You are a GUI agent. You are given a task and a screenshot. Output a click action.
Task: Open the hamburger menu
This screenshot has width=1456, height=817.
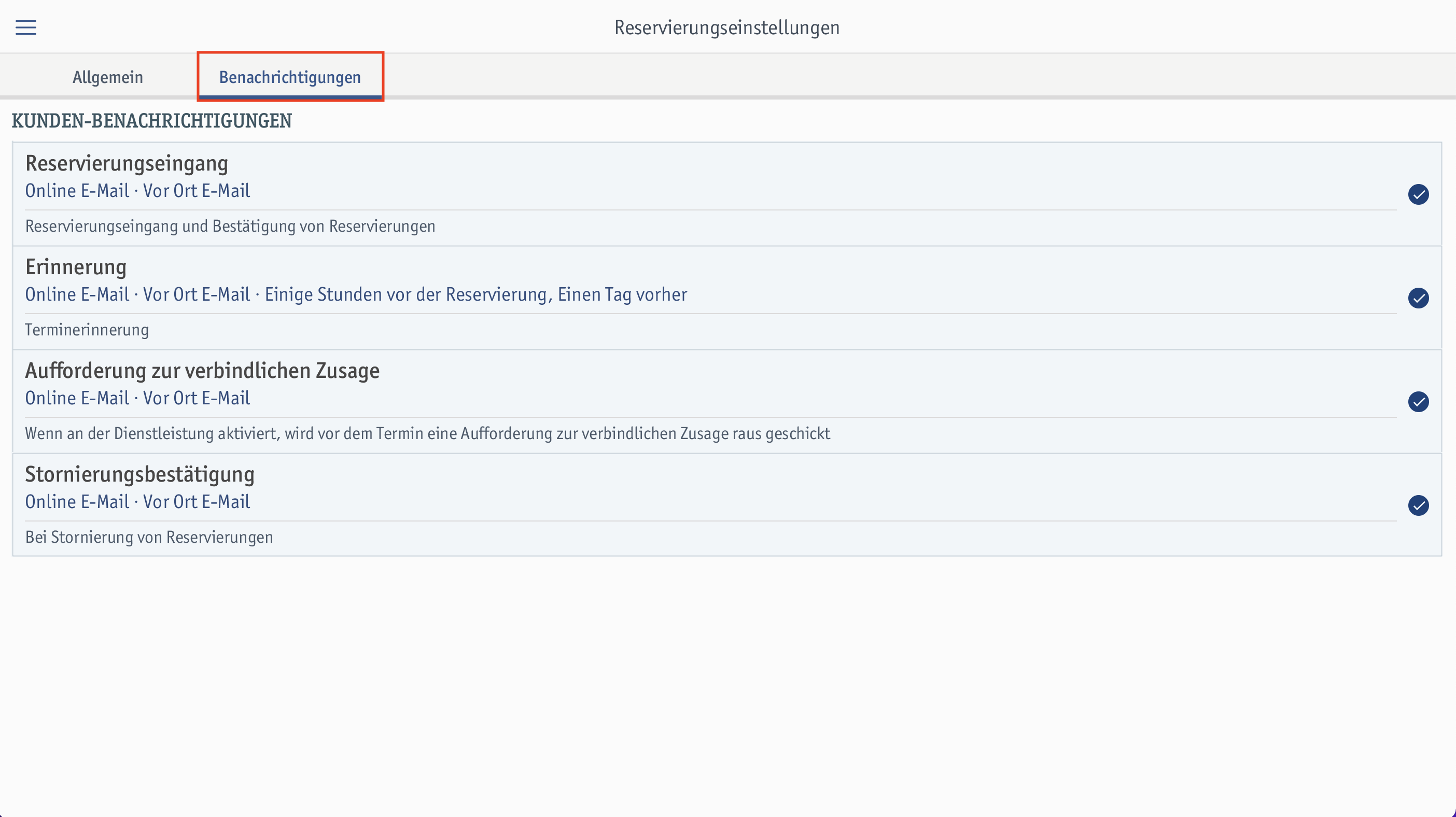[26, 27]
